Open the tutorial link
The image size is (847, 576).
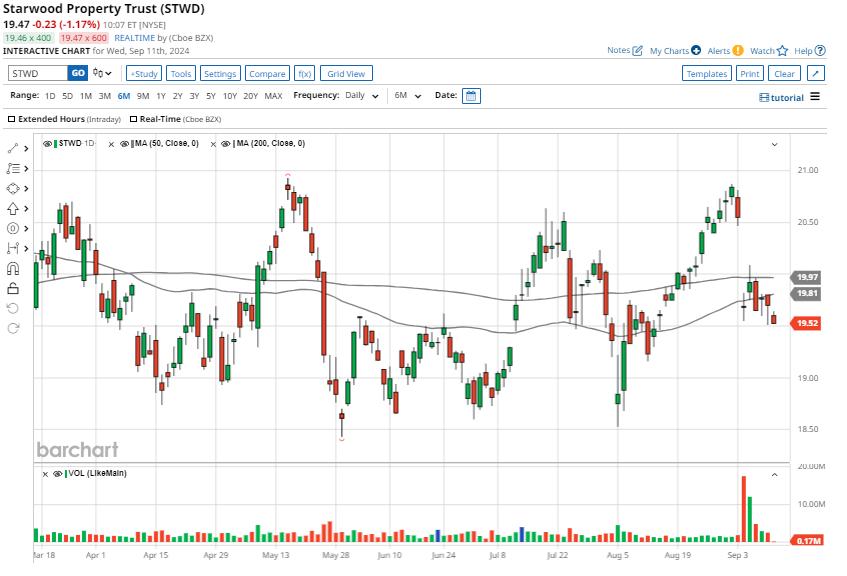(x=782, y=98)
